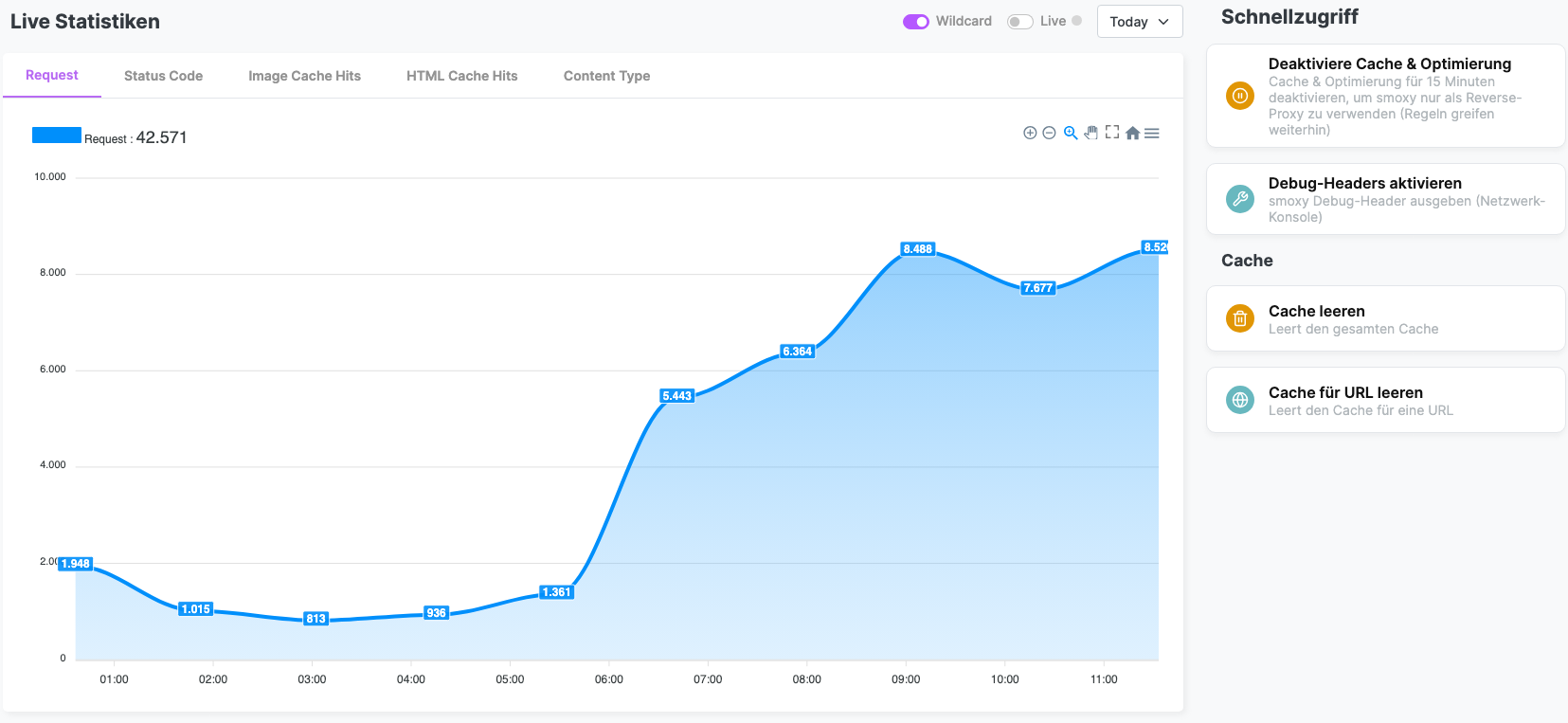The width and height of the screenshot is (1568, 723).
Task: Click the globe icon for URL cache
Action: coord(1240,400)
